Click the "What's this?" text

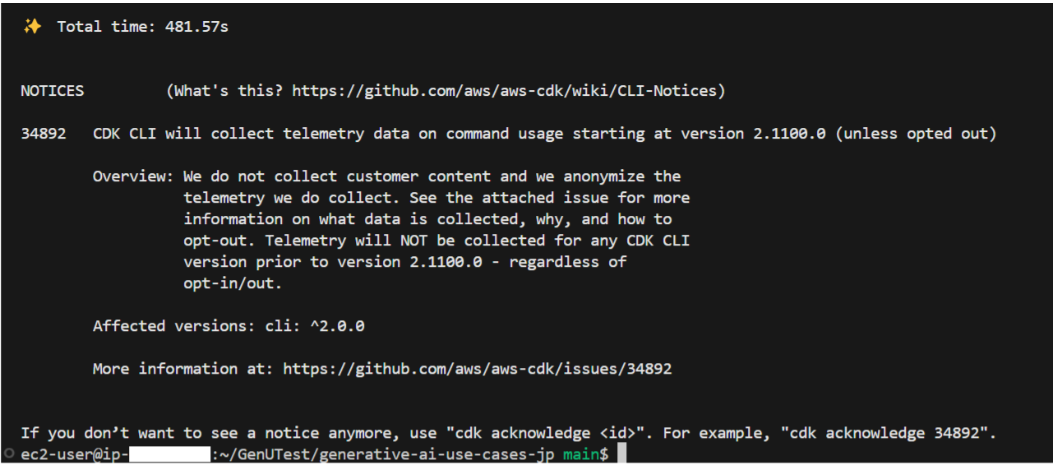click(228, 91)
